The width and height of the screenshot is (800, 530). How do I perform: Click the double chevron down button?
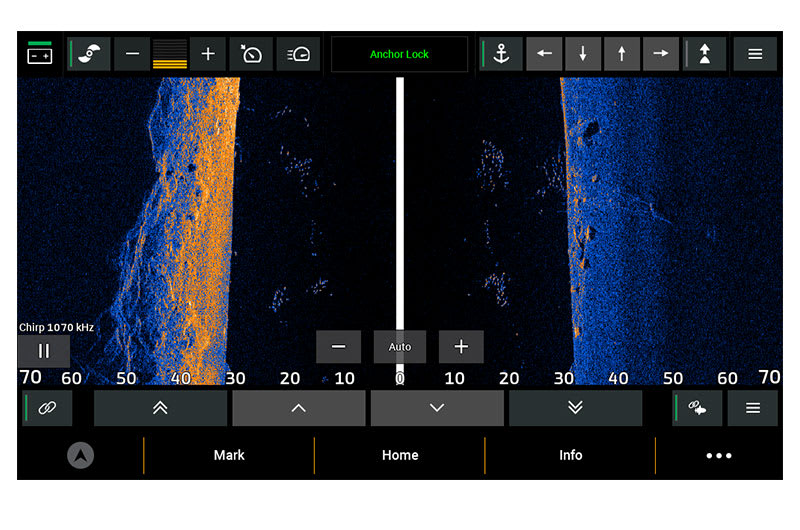tap(575, 408)
